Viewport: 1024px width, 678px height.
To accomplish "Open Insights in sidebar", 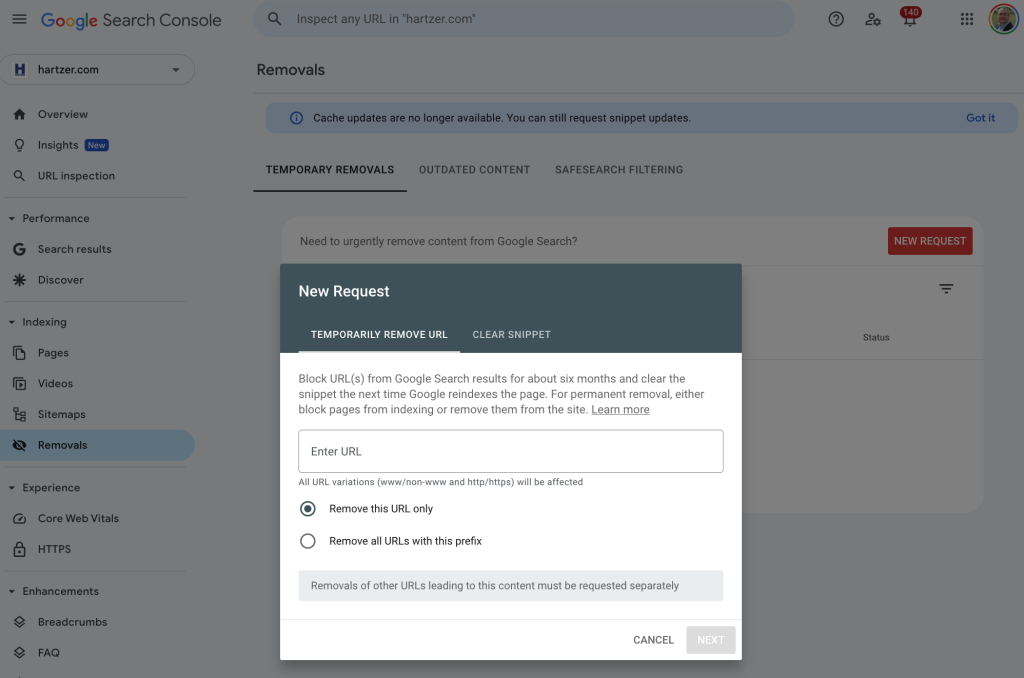I will [58, 145].
